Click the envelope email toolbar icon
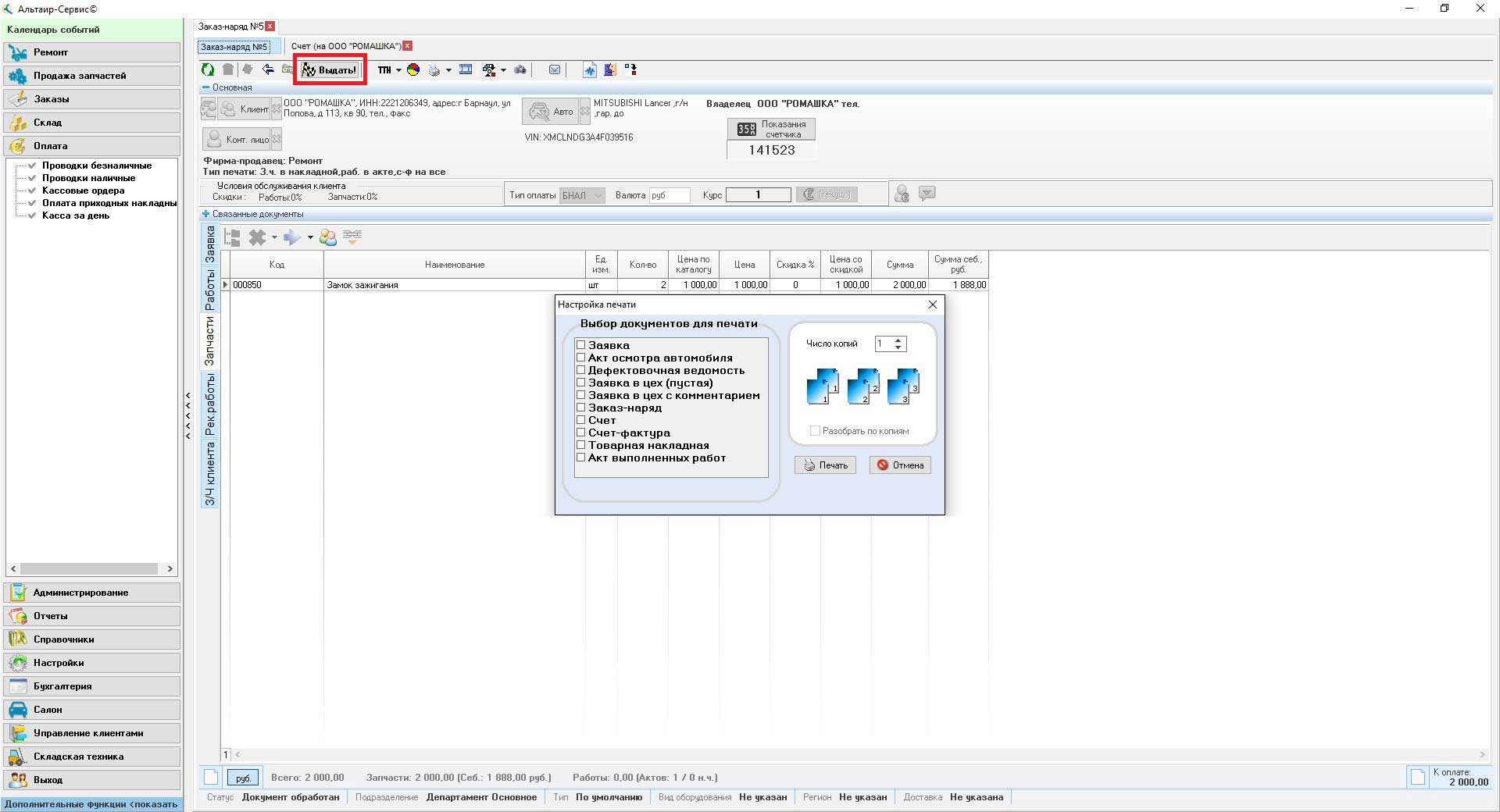This screenshot has height=812, width=1500. point(555,69)
